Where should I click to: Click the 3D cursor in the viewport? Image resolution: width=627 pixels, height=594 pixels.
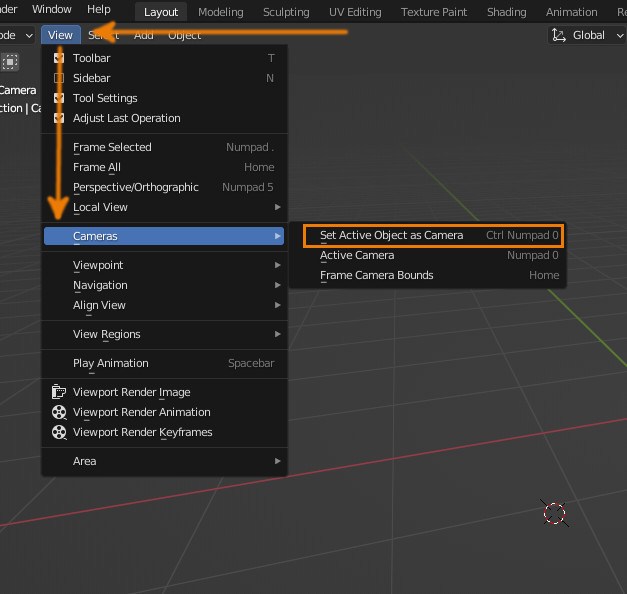coord(554,514)
